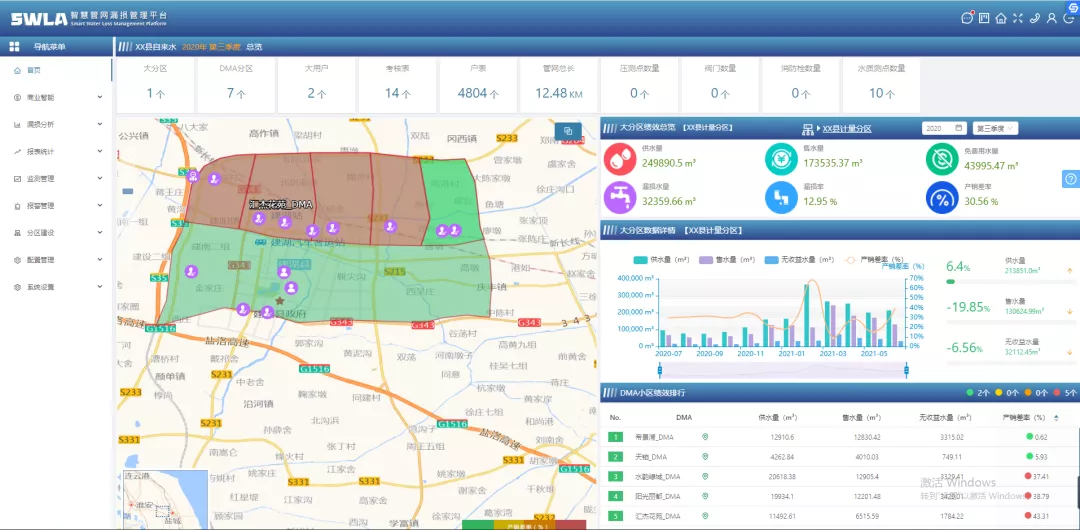Toggle fullscreen with the expand arrows icon

pos(1018,19)
